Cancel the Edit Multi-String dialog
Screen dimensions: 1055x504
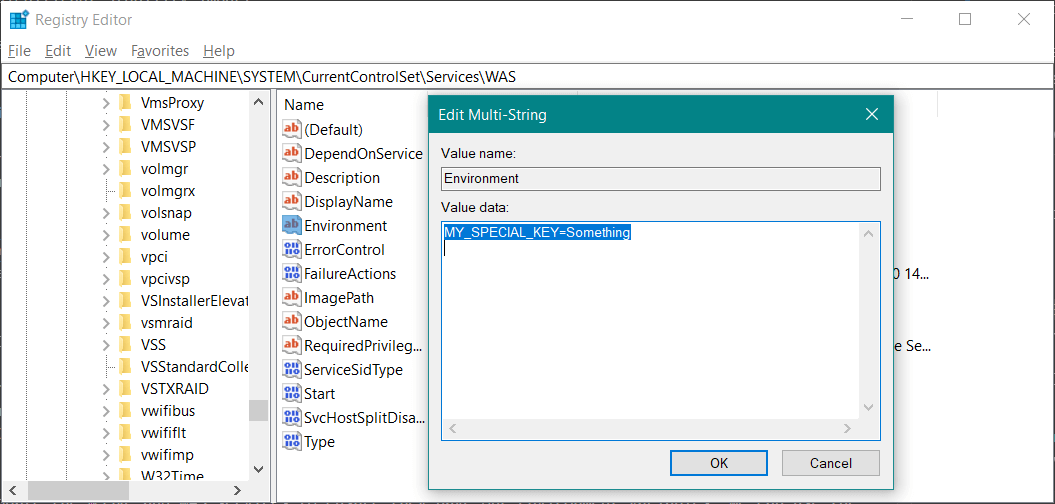pyautogui.click(x=830, y=463)
